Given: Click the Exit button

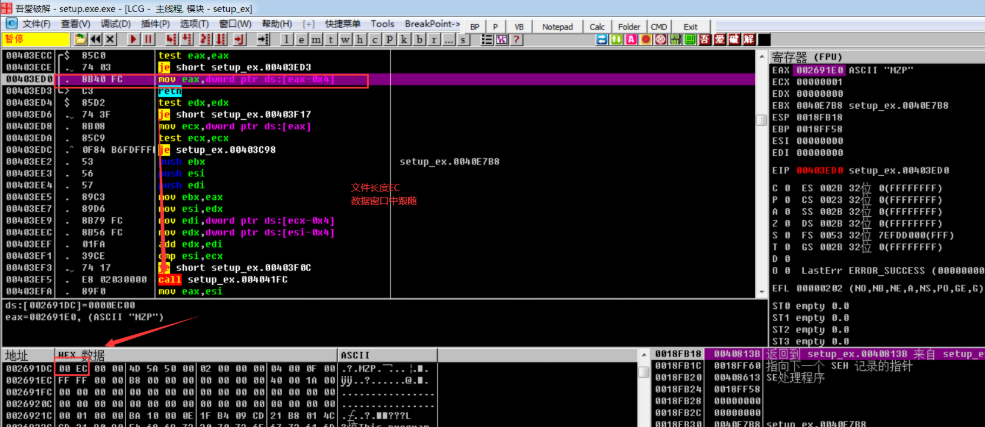Looking at the screenshot, I should coord(690,26).
